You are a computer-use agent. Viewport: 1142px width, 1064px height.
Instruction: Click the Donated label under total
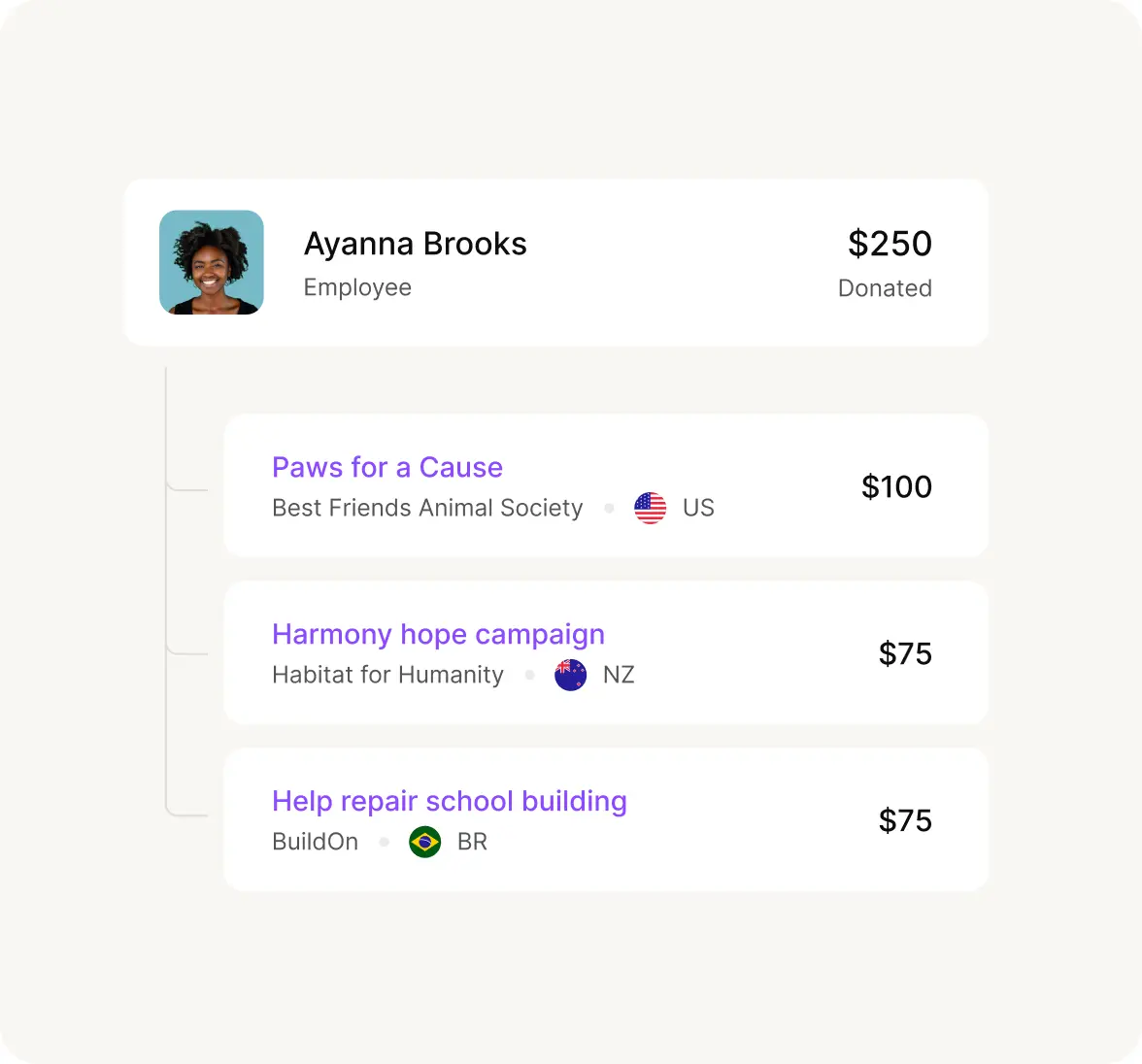885,288
